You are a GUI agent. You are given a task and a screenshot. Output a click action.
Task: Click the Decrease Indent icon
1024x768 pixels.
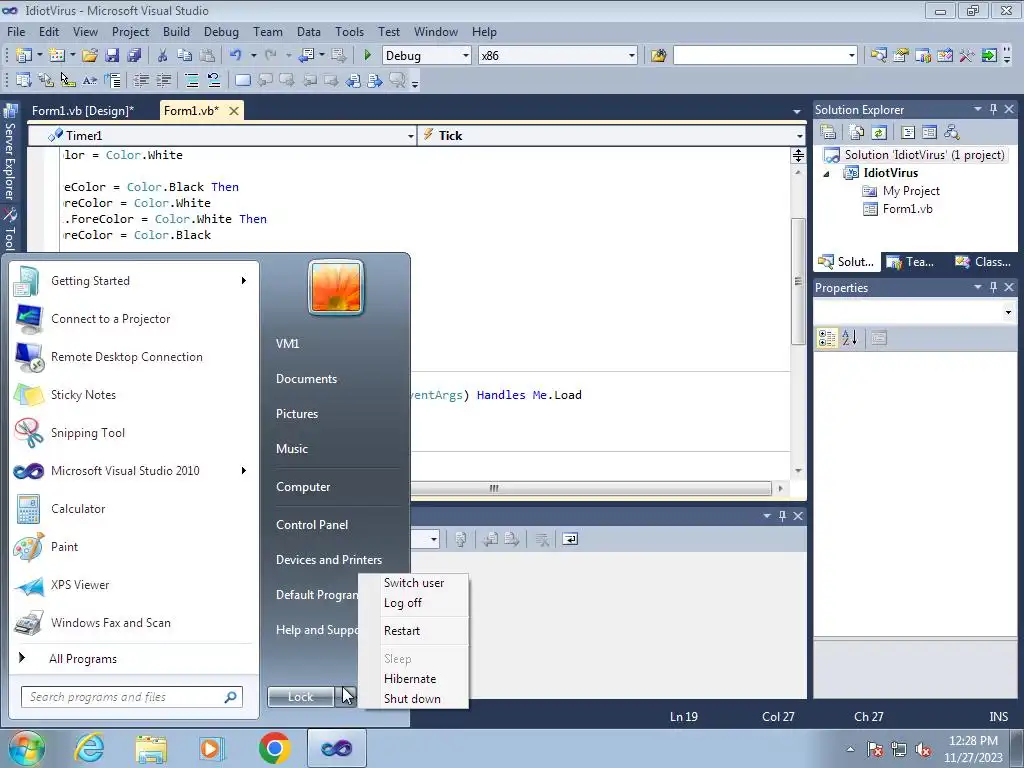point(141,80)
